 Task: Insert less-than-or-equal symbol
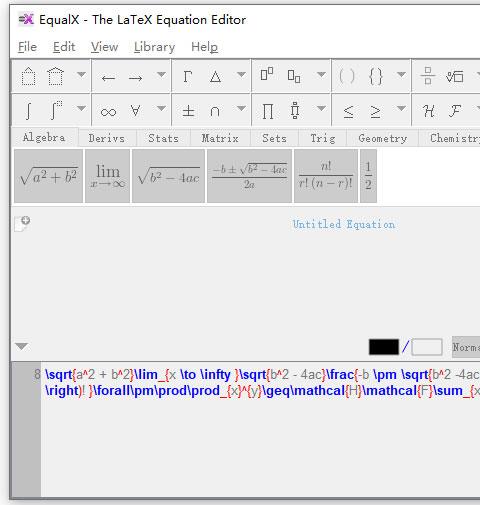(348, 111)
